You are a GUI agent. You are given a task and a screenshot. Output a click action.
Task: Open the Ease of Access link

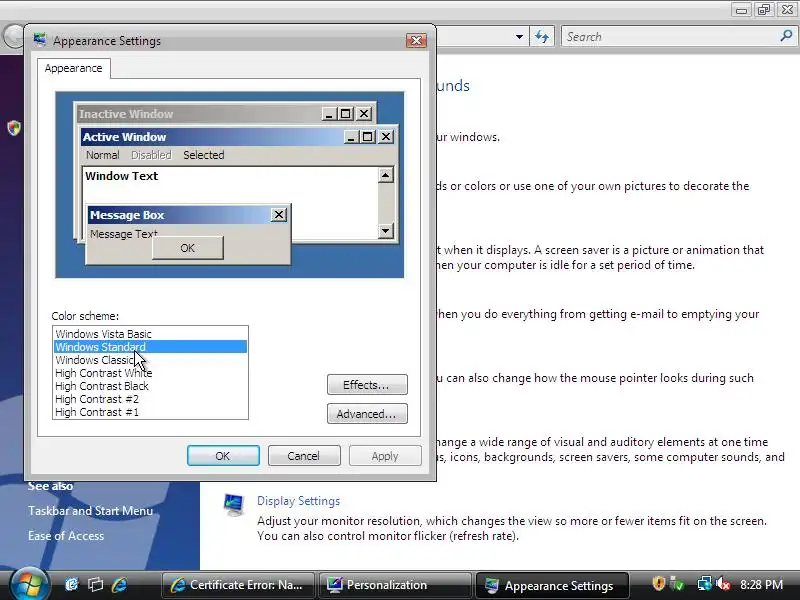tap(66, 536)
